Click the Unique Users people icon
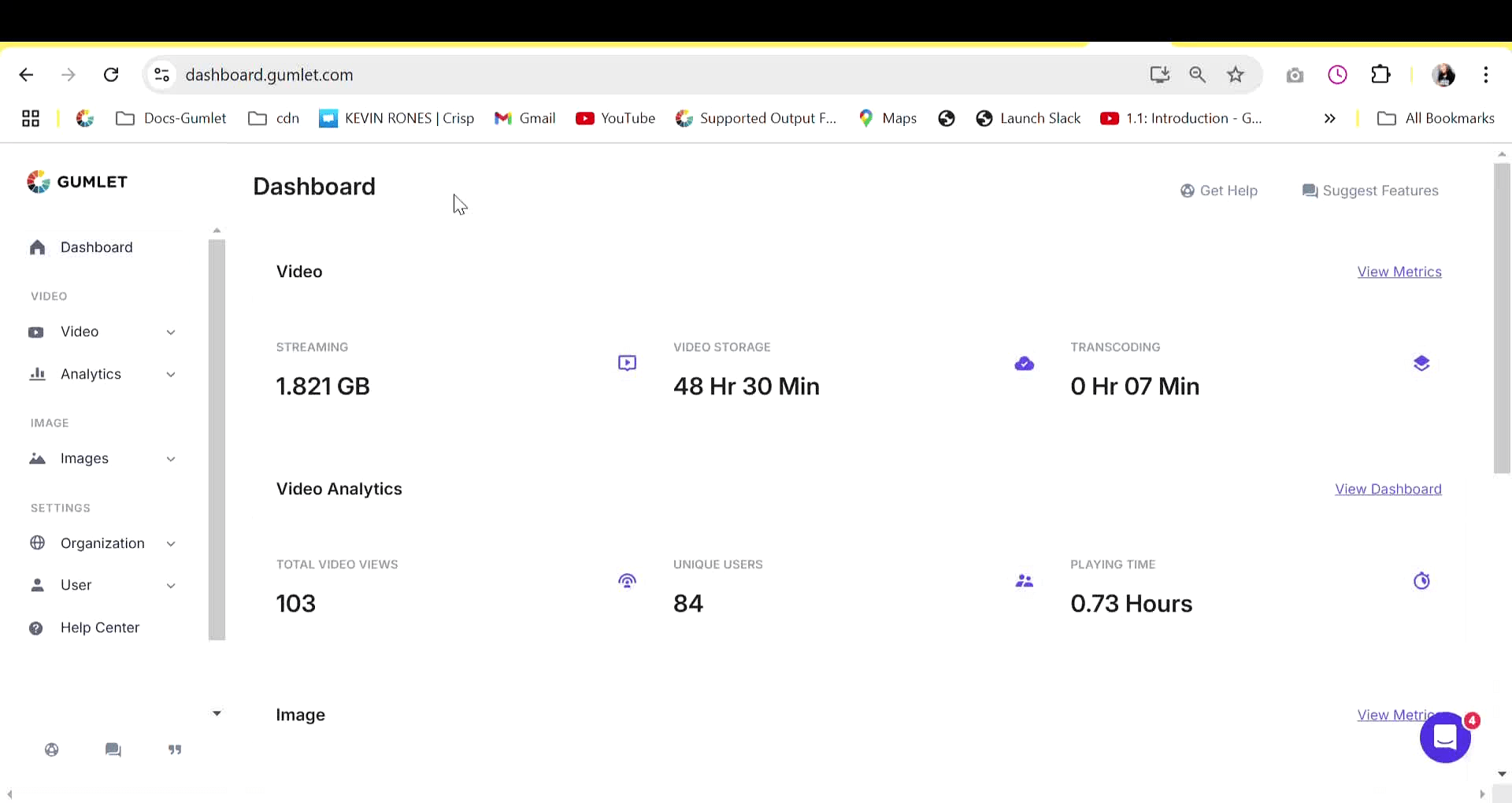The width and height of the screenshot is (1512, 803). tap(1024, 581)
